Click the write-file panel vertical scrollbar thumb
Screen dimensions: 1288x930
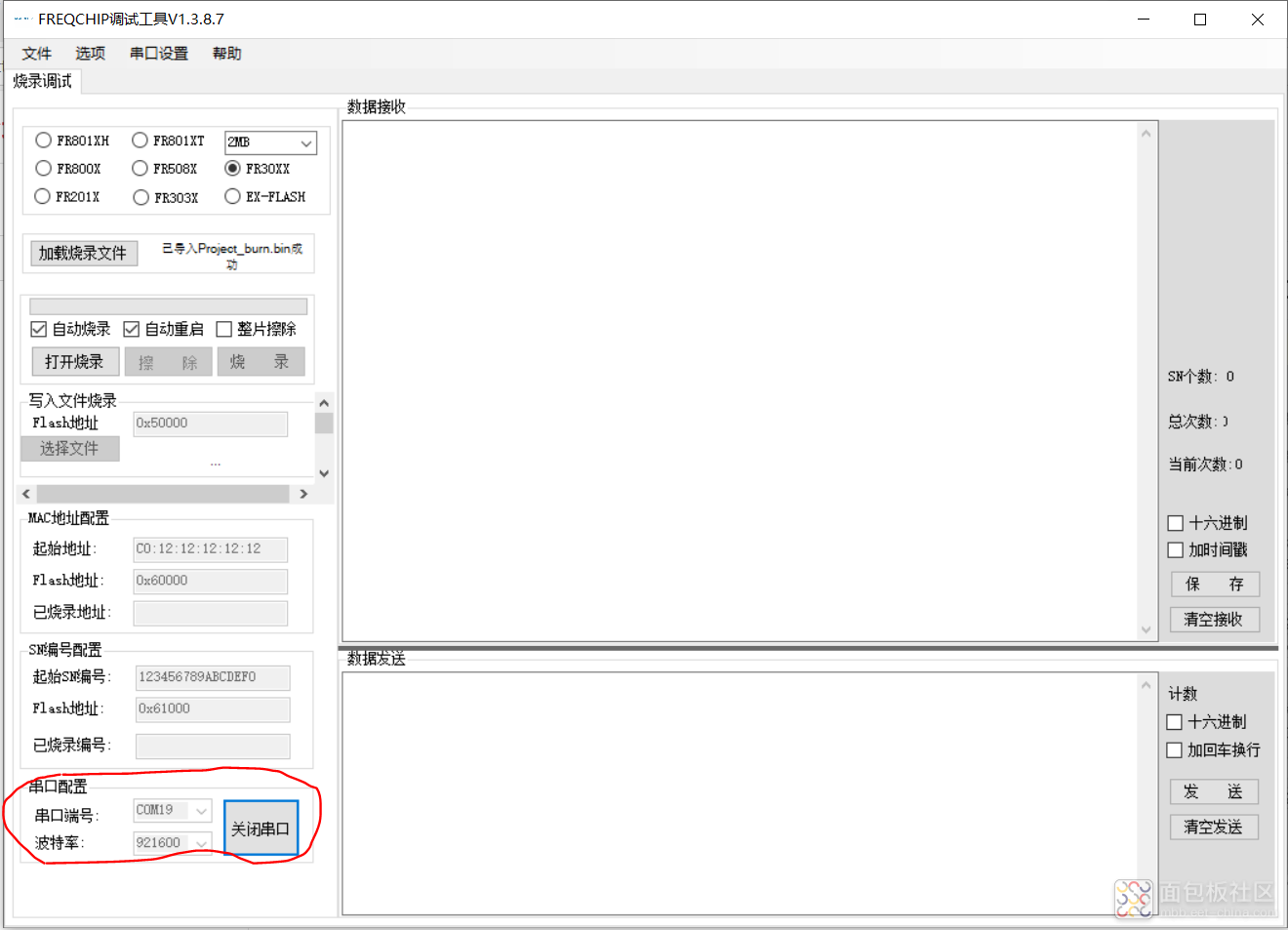[324, 423]
